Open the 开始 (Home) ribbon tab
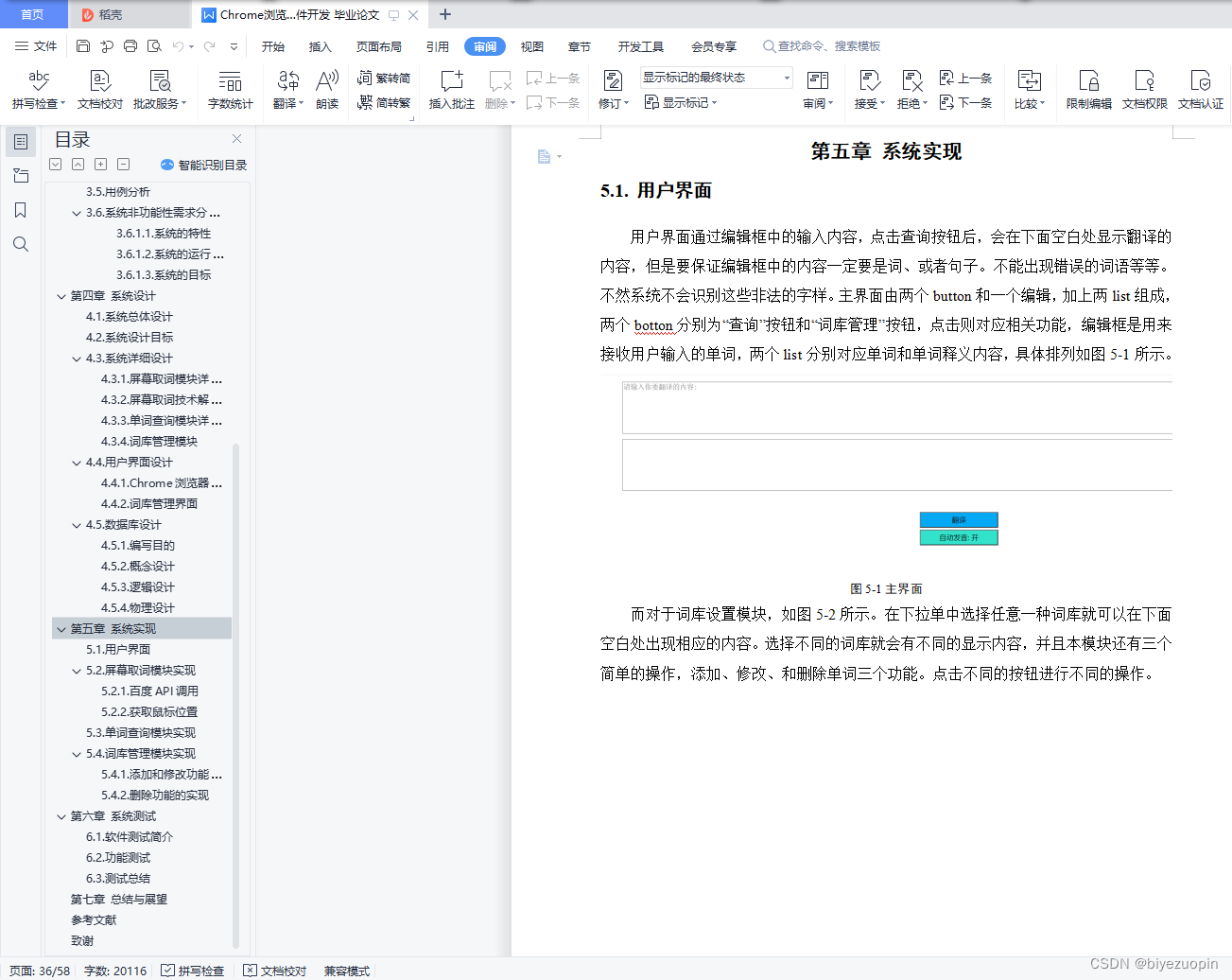The height and width of the screenshot is (980, 1232). (273, 46)
